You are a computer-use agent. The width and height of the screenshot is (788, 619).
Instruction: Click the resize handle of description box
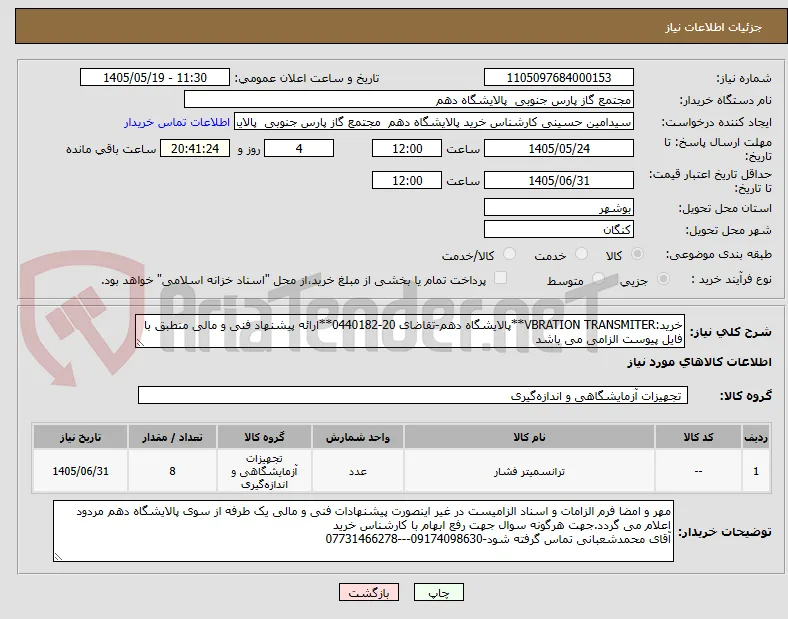pos(140,343)
